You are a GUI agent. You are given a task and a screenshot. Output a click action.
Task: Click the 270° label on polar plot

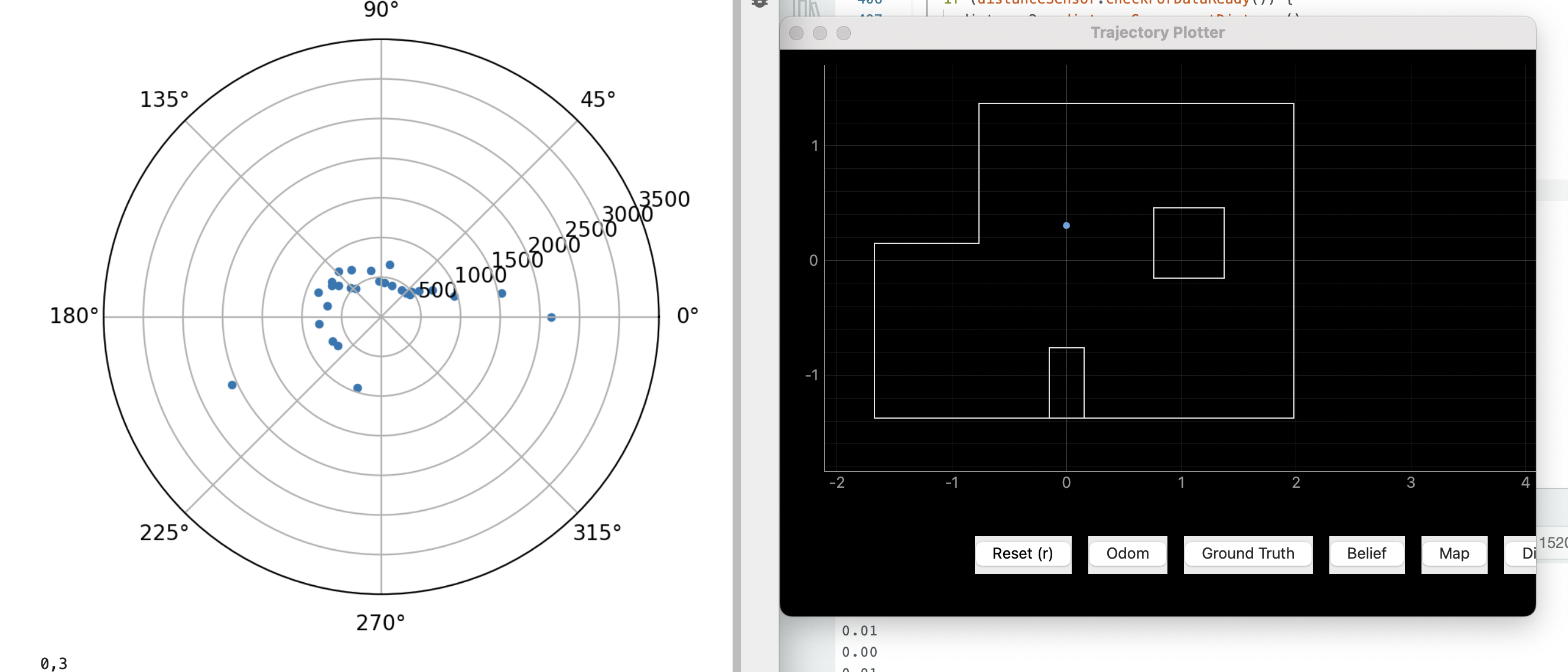tap(380, 622)
